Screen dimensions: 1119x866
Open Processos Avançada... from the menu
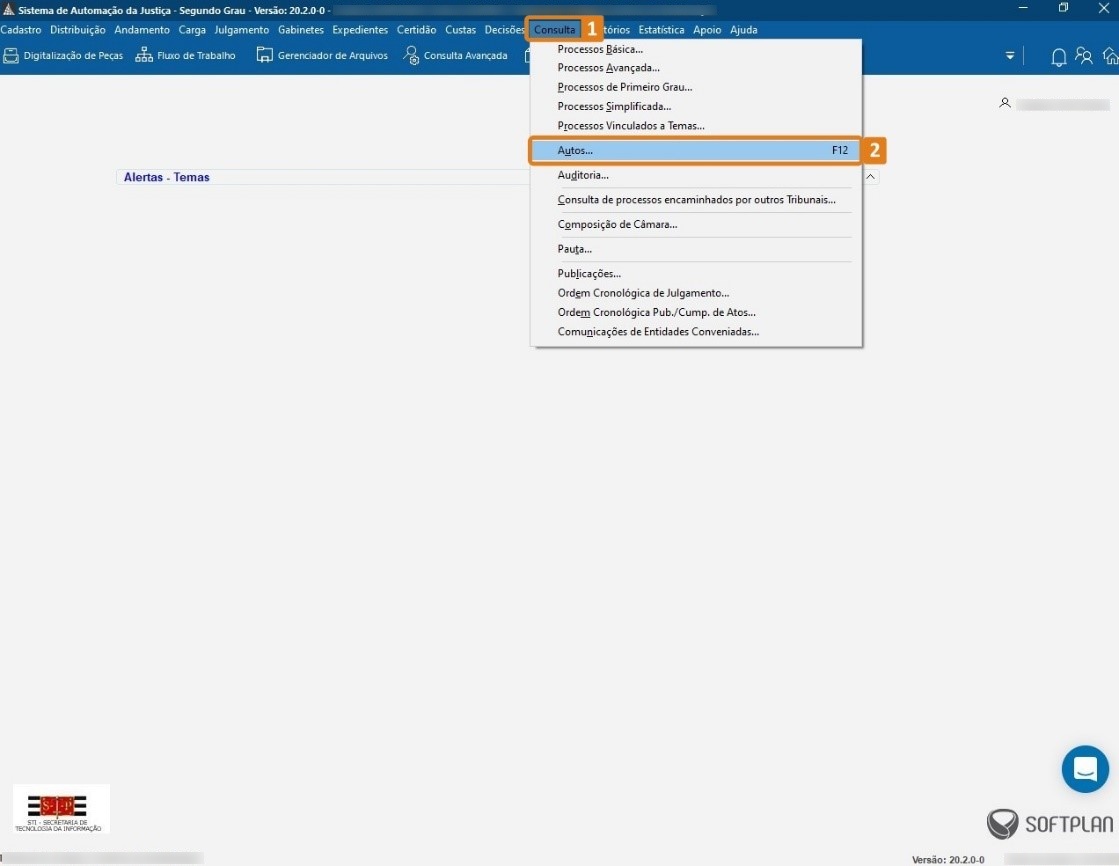(x=608, y=68)
